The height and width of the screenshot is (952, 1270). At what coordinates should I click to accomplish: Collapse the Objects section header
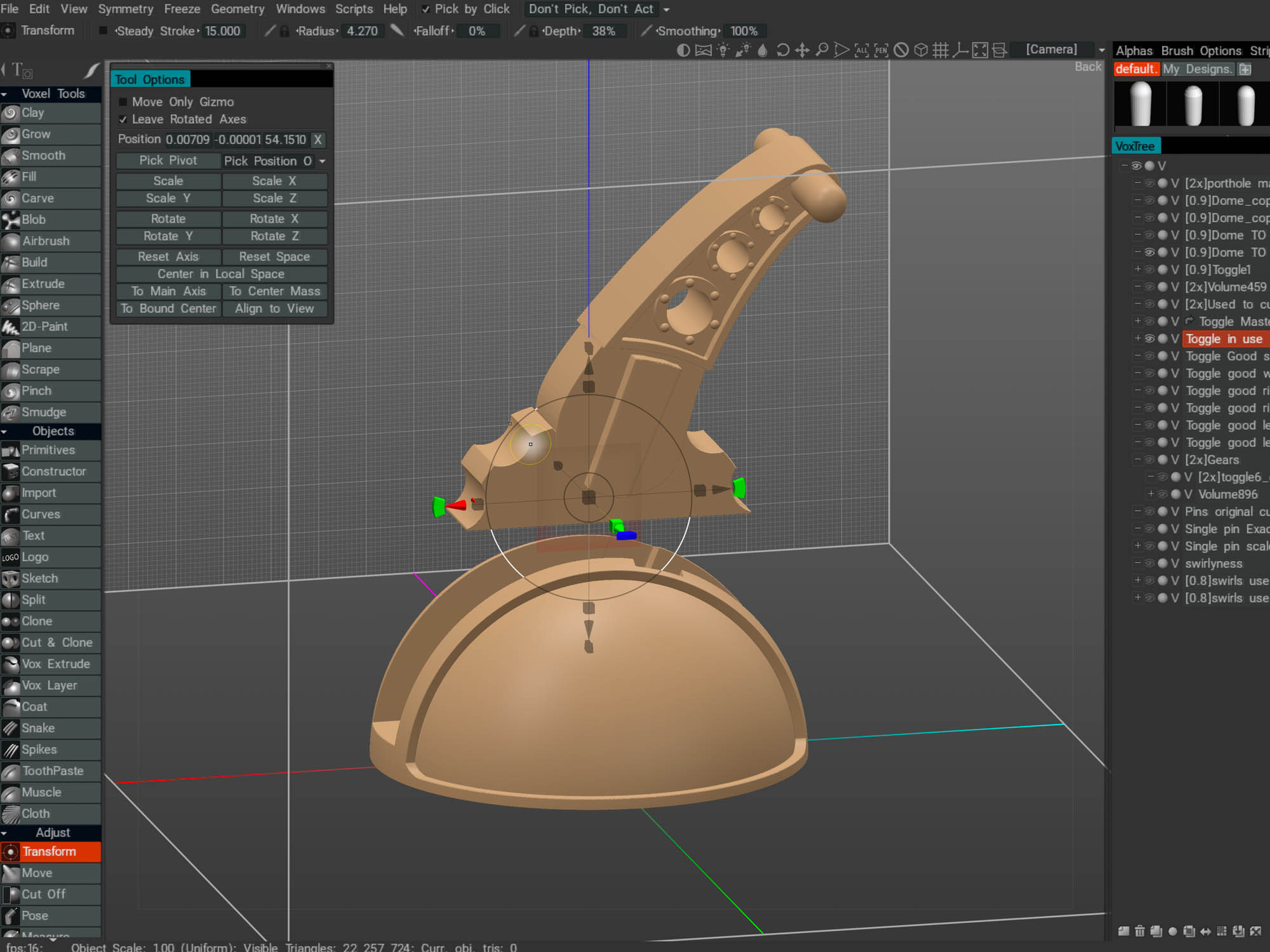[4, 432]
